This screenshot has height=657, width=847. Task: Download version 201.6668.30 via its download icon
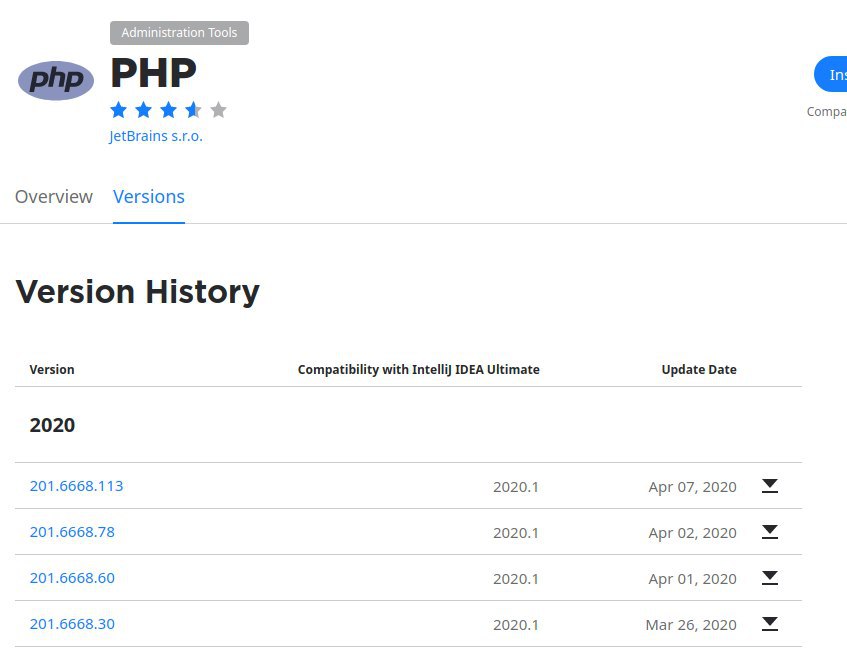pyautogui.click(x=770, y=624)
